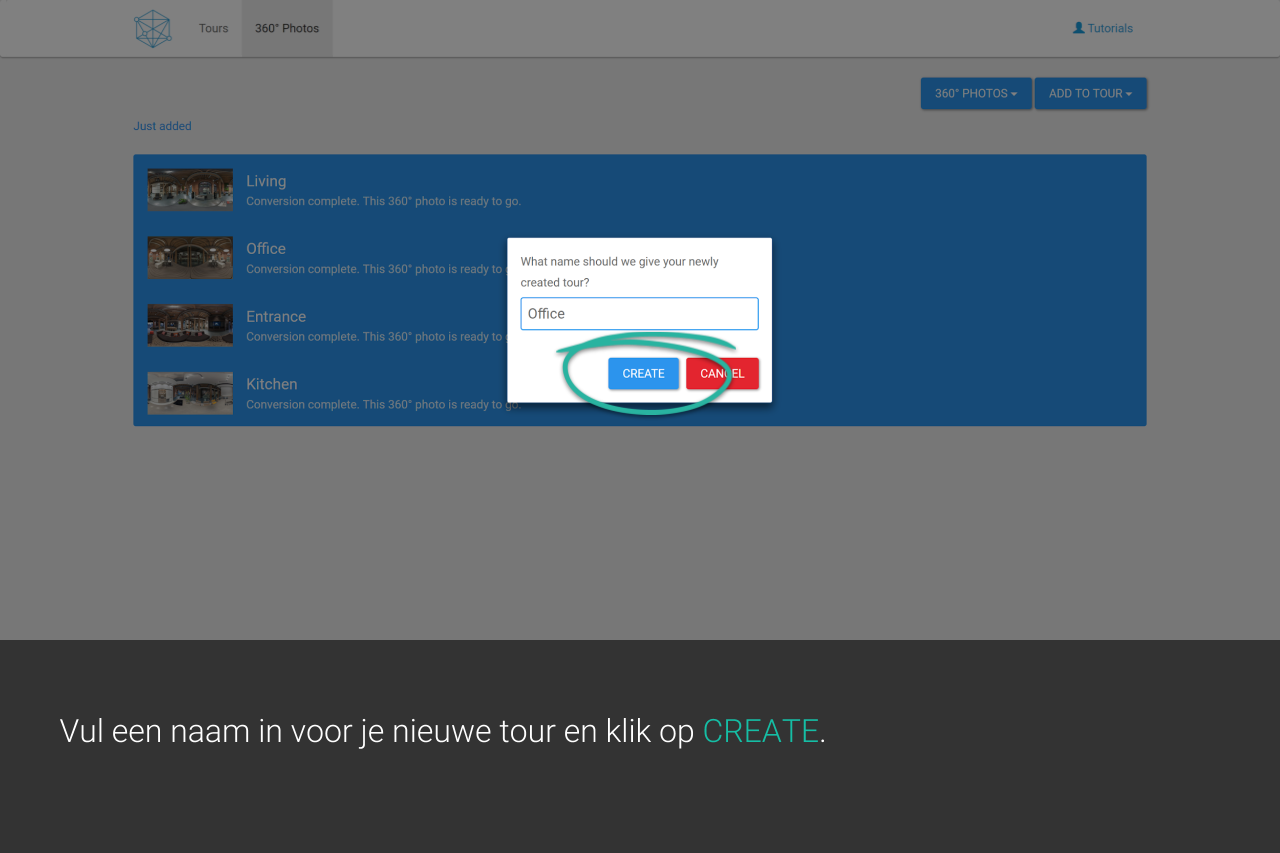Switch to the 360° Photos tab

click(x=287, y=29)
